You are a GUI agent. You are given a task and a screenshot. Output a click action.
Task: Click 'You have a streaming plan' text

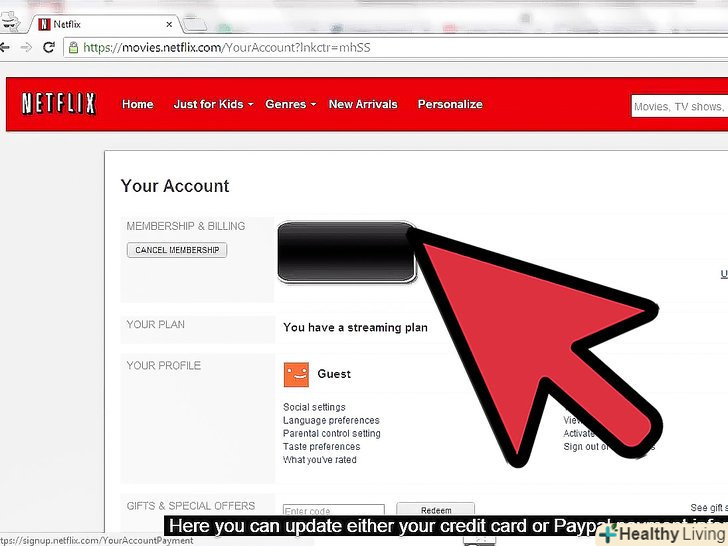[355, 327]
